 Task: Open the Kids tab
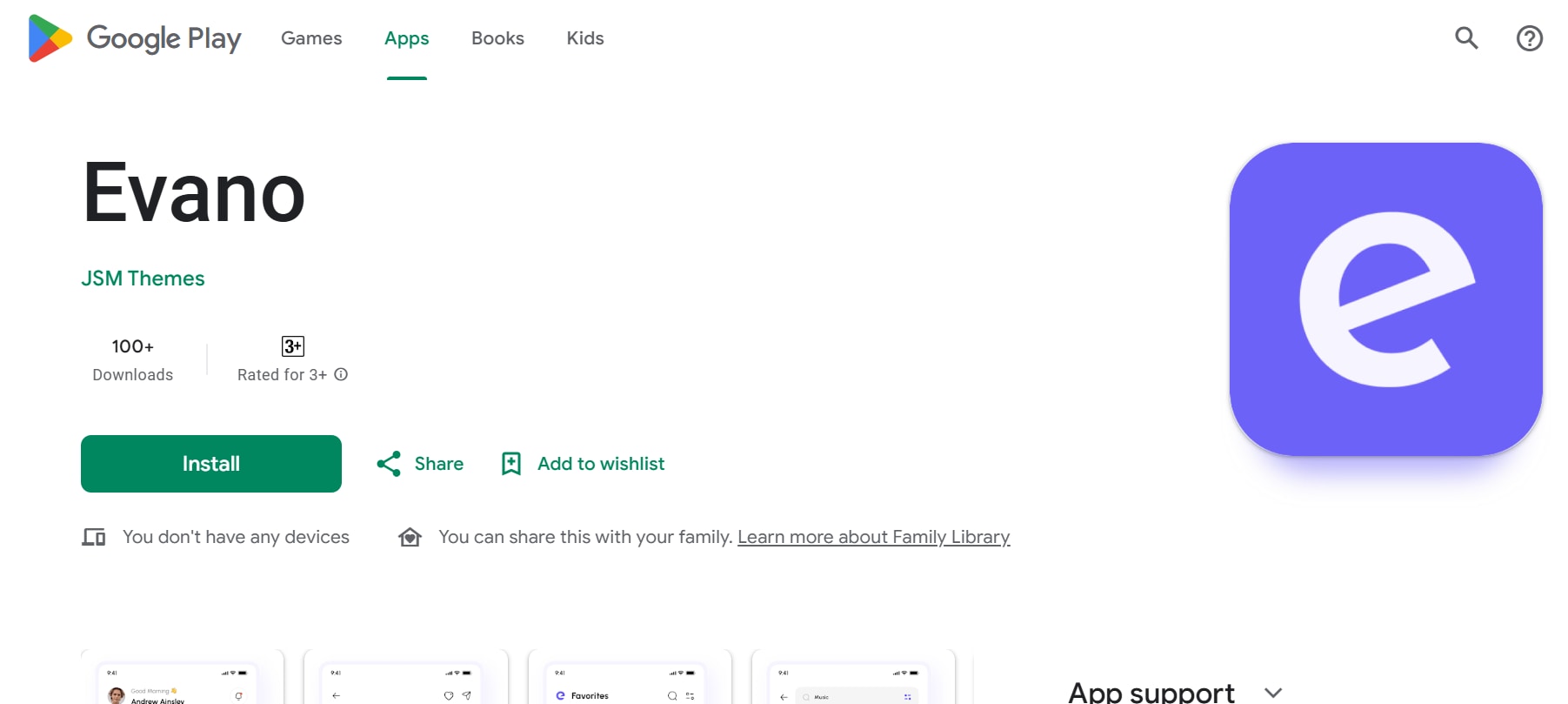[x=584, y=38]
